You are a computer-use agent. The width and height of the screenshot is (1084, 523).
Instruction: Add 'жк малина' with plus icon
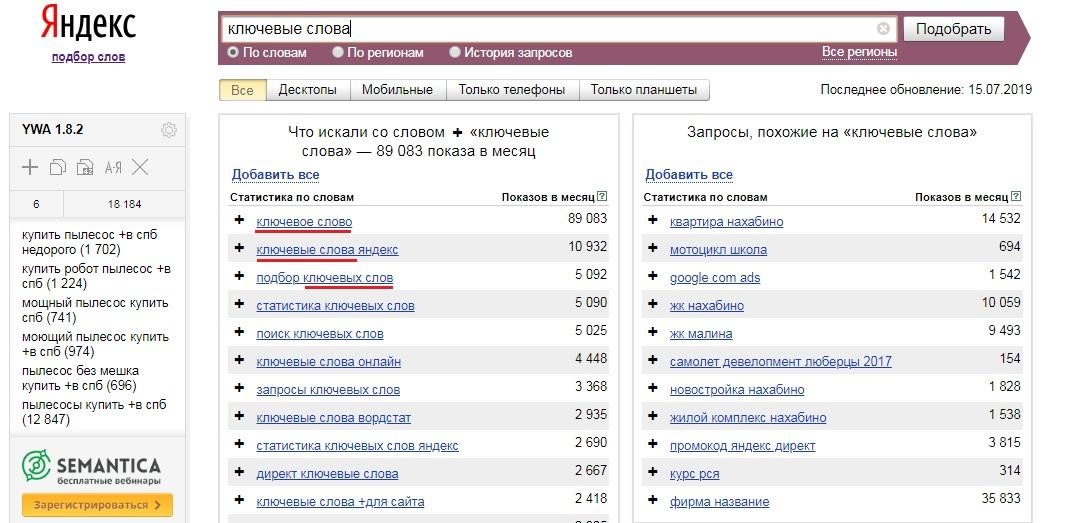tap(653, 332)
